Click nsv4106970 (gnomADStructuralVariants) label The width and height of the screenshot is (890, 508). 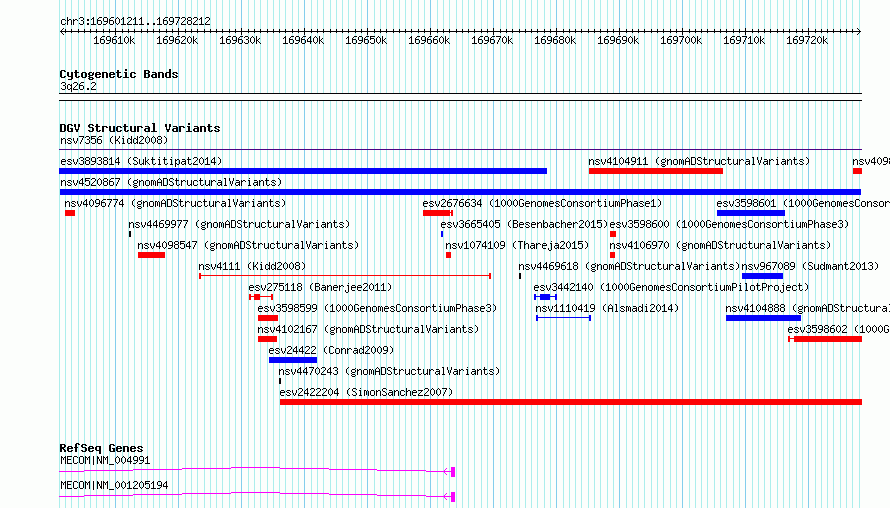pos(720,245)
